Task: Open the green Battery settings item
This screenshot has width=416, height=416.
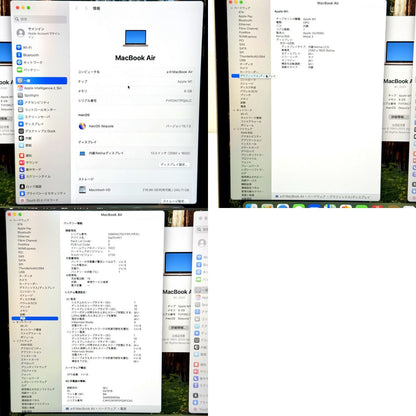Action: coord(29,70)
